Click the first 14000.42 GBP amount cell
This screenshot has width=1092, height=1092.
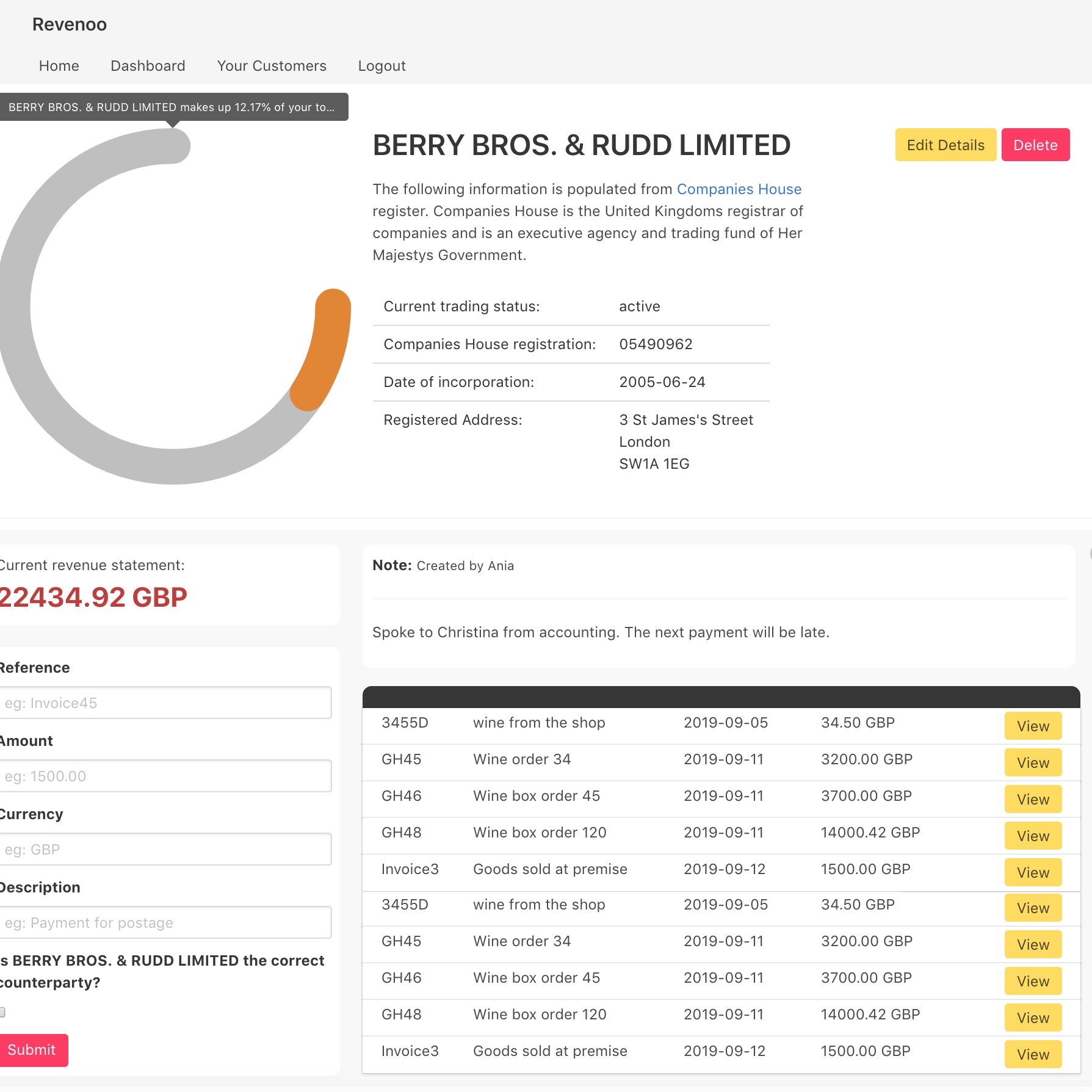point(870,833)
